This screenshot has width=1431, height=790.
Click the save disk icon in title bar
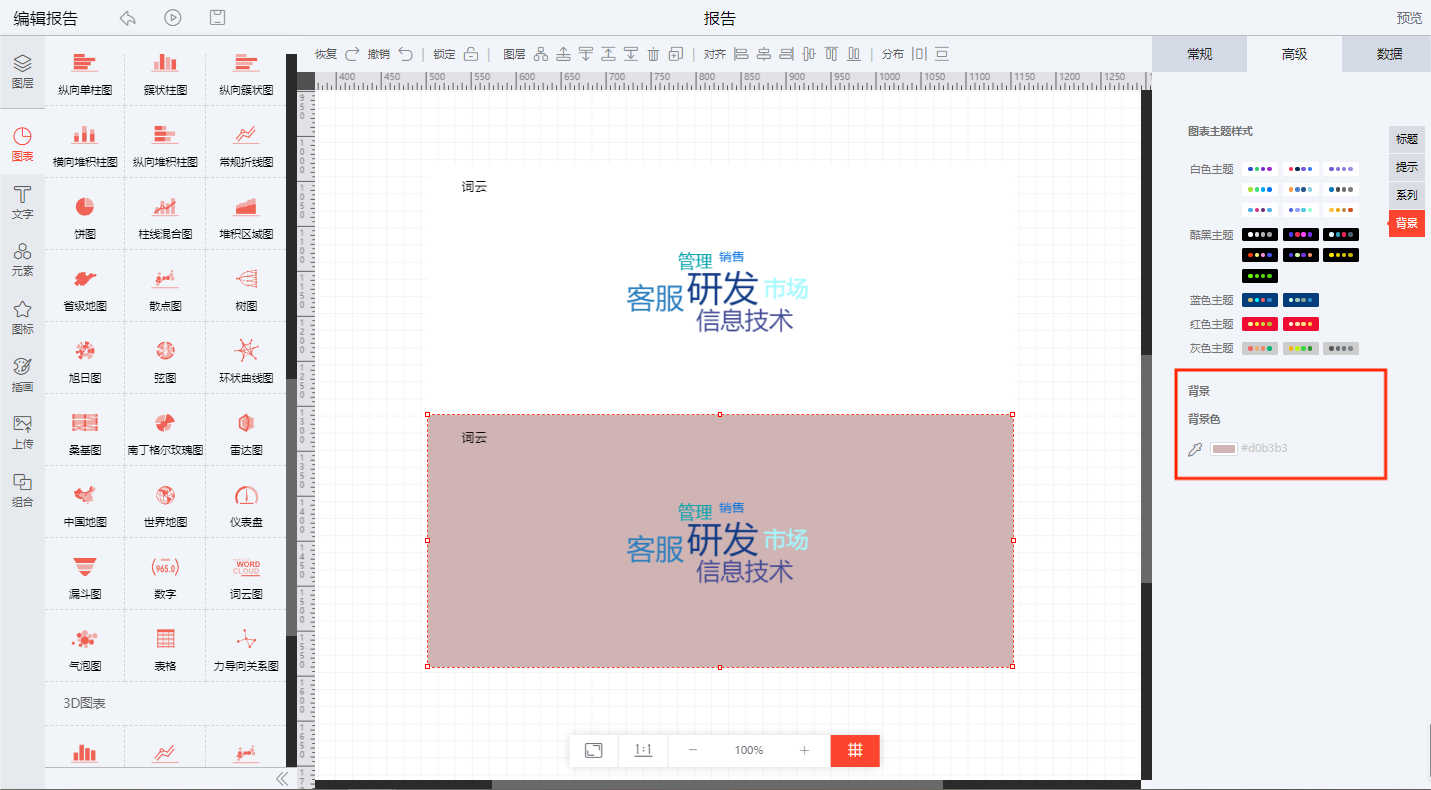click(x=217, y=18)
